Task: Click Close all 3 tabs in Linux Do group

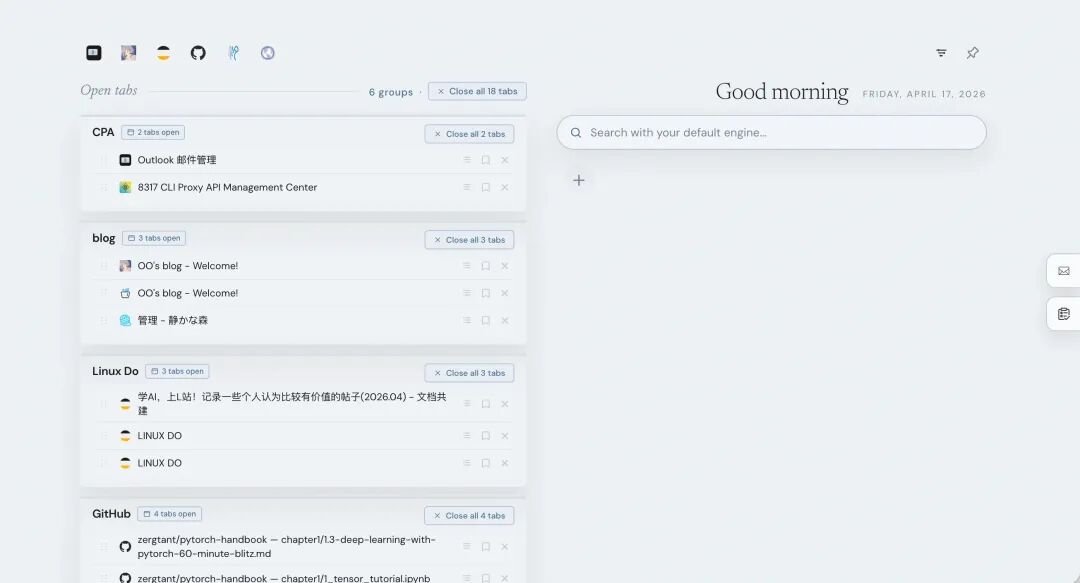Action: (469, 373)
